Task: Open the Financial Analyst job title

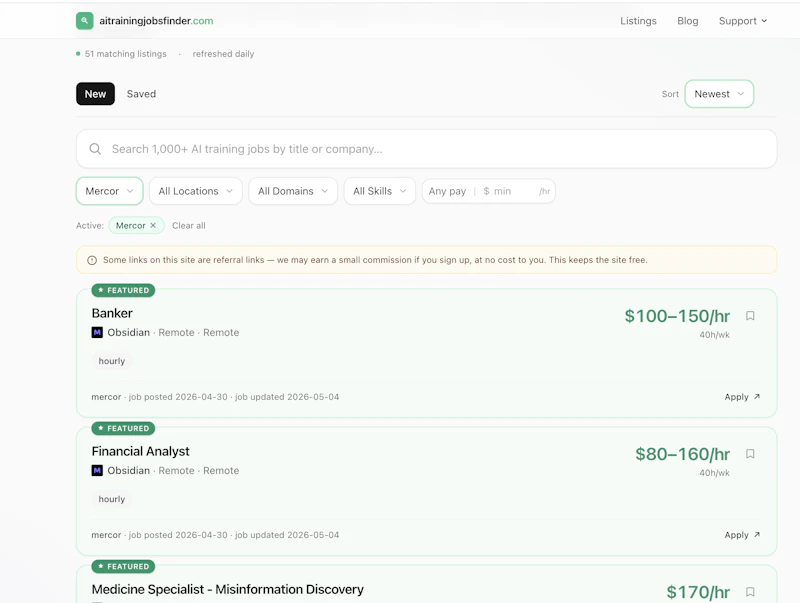Action: [140, 451]
